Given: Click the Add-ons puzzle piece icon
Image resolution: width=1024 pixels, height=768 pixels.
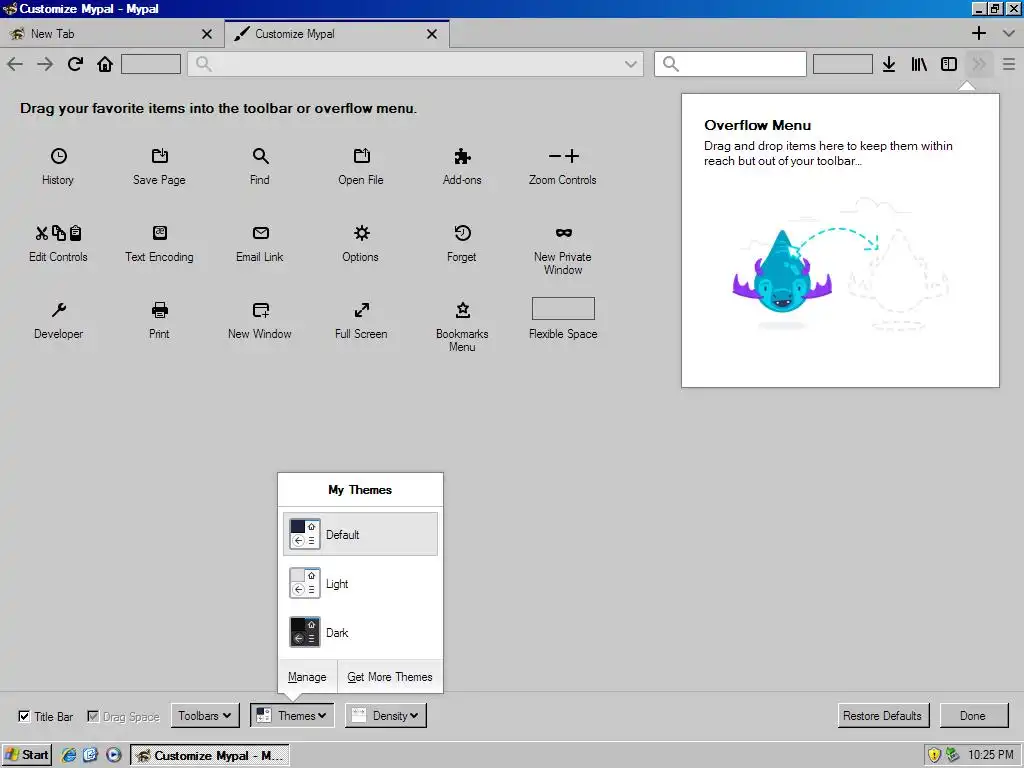Looking at the screenshot, I should [462, 156].
